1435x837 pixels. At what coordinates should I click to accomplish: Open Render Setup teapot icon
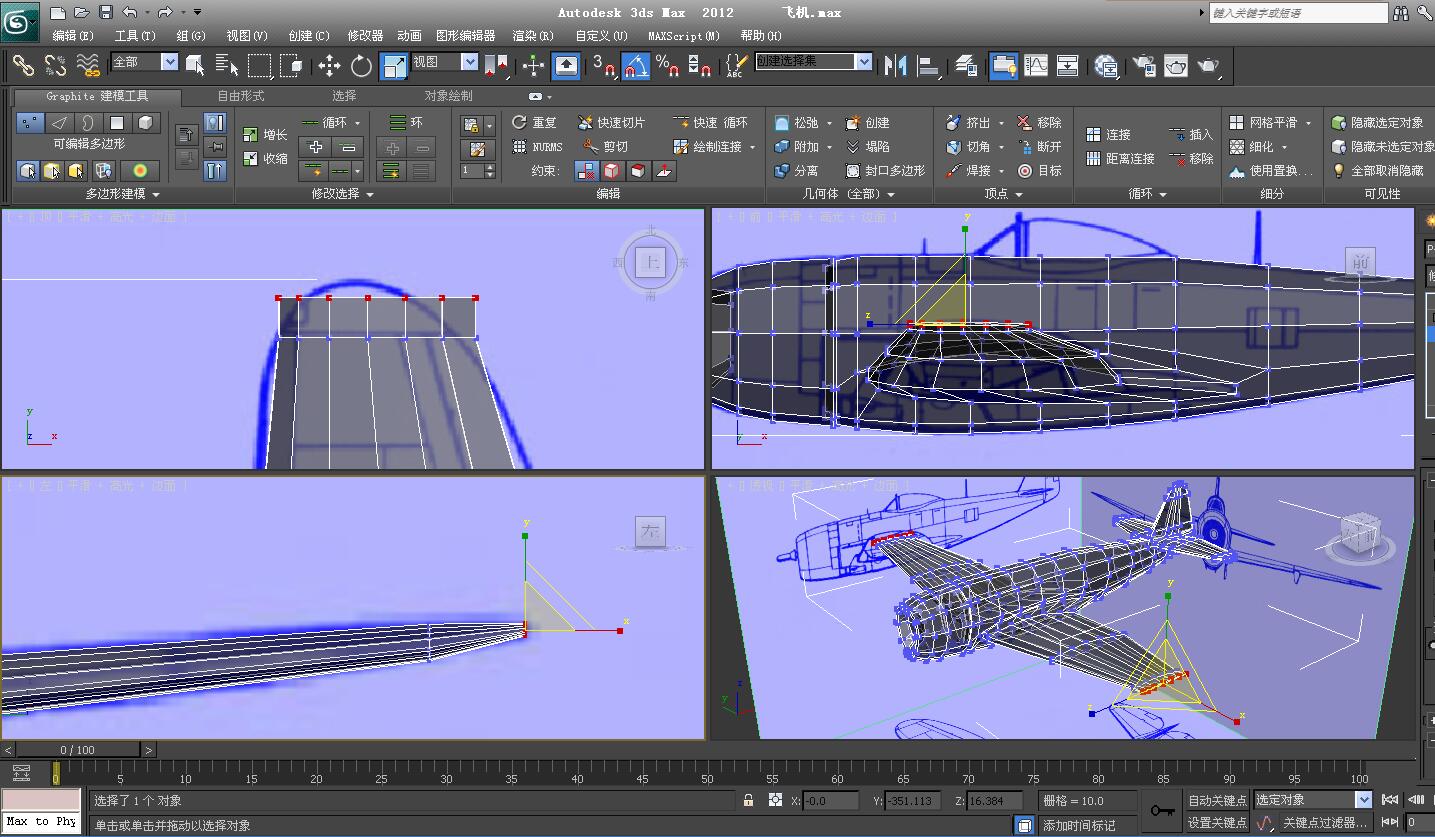[x=1144, y=66]
